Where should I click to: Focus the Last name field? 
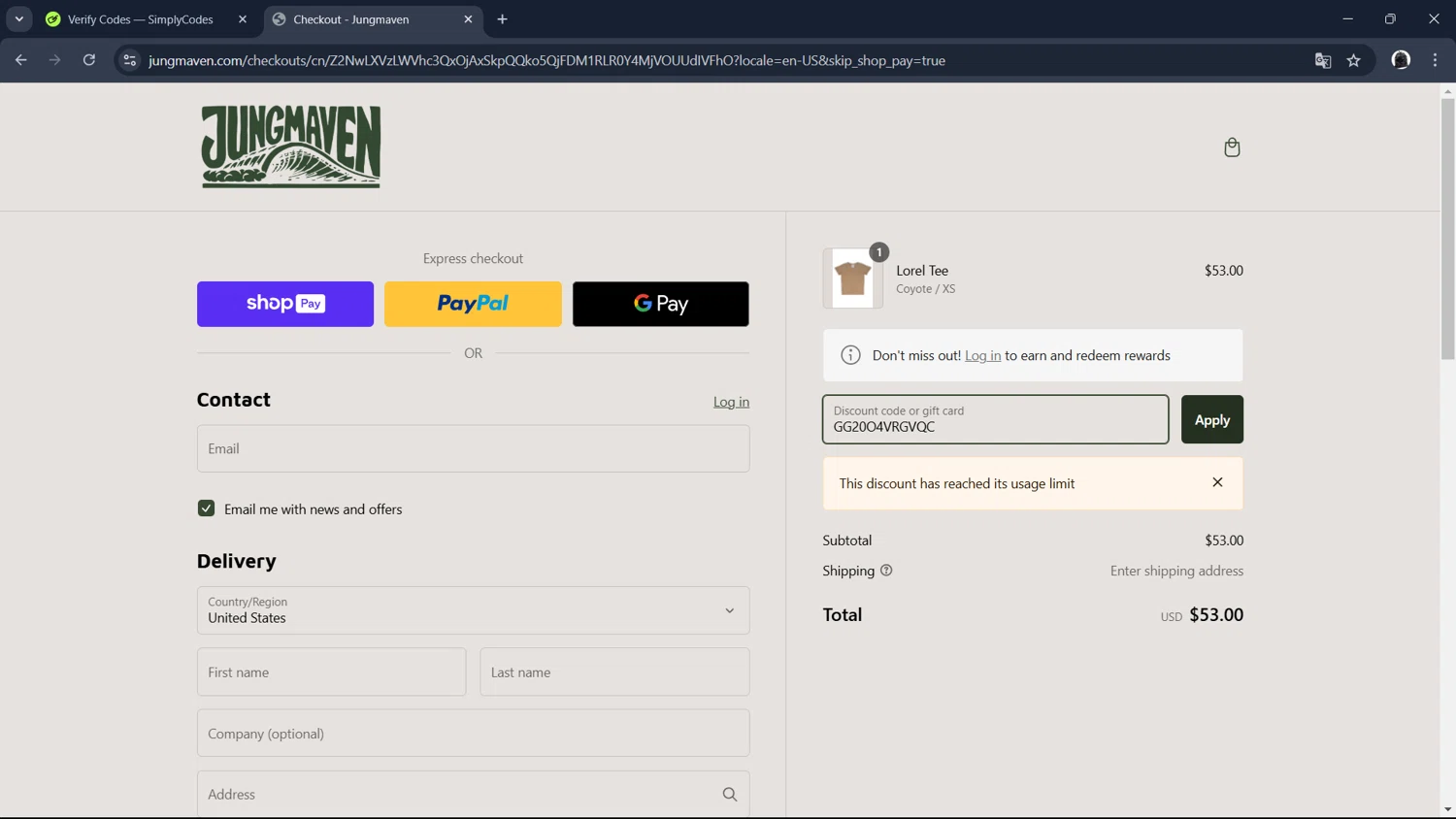coord(614,672)
